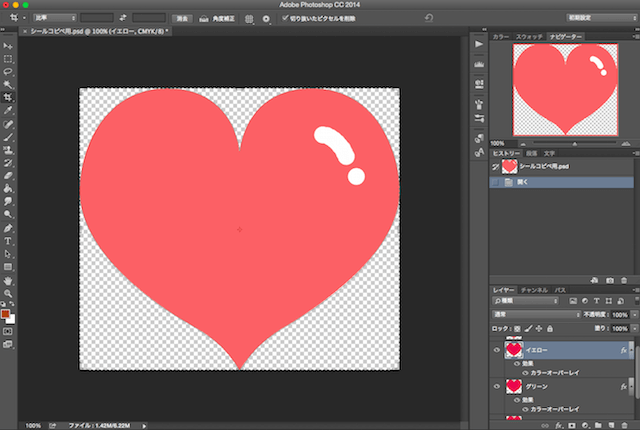This screenshot has height=430, width=640.
Task: Collapse the グリーン layer effects arrow
Action: pos(631,386)
